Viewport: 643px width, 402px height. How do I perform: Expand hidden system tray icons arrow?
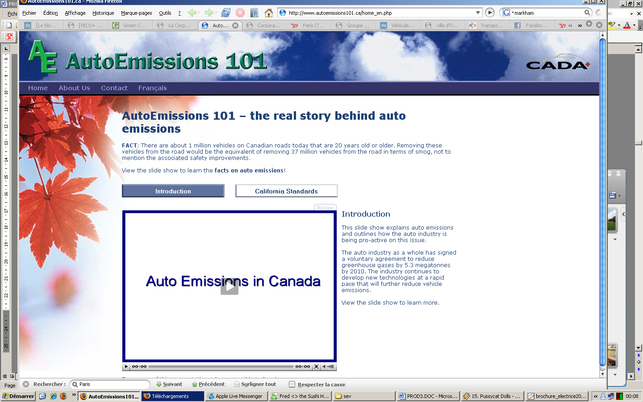pos(595,396)
